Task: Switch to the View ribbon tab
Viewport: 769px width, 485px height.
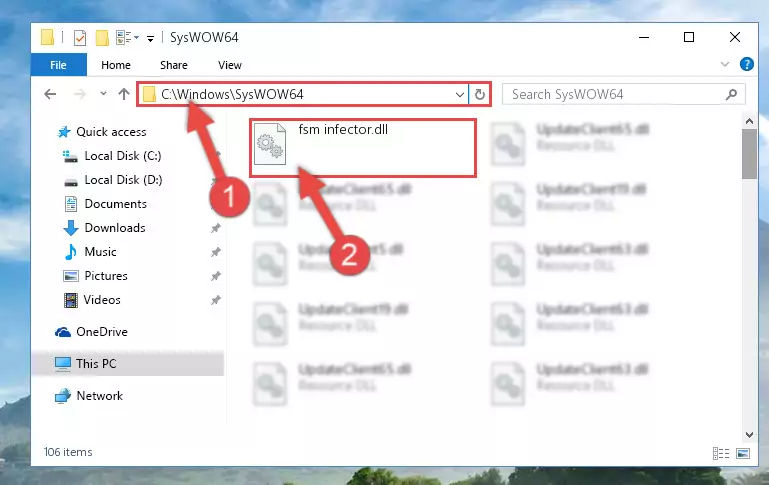Action: [230, 65]
